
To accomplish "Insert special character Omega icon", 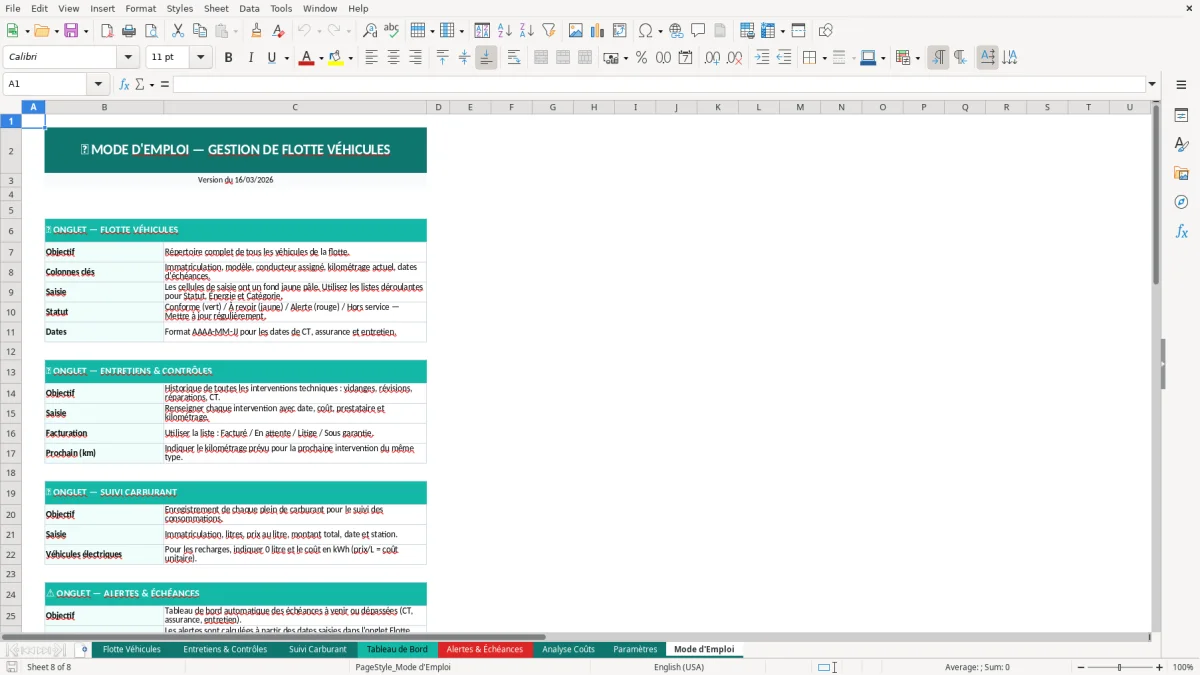I will point(646,31).
